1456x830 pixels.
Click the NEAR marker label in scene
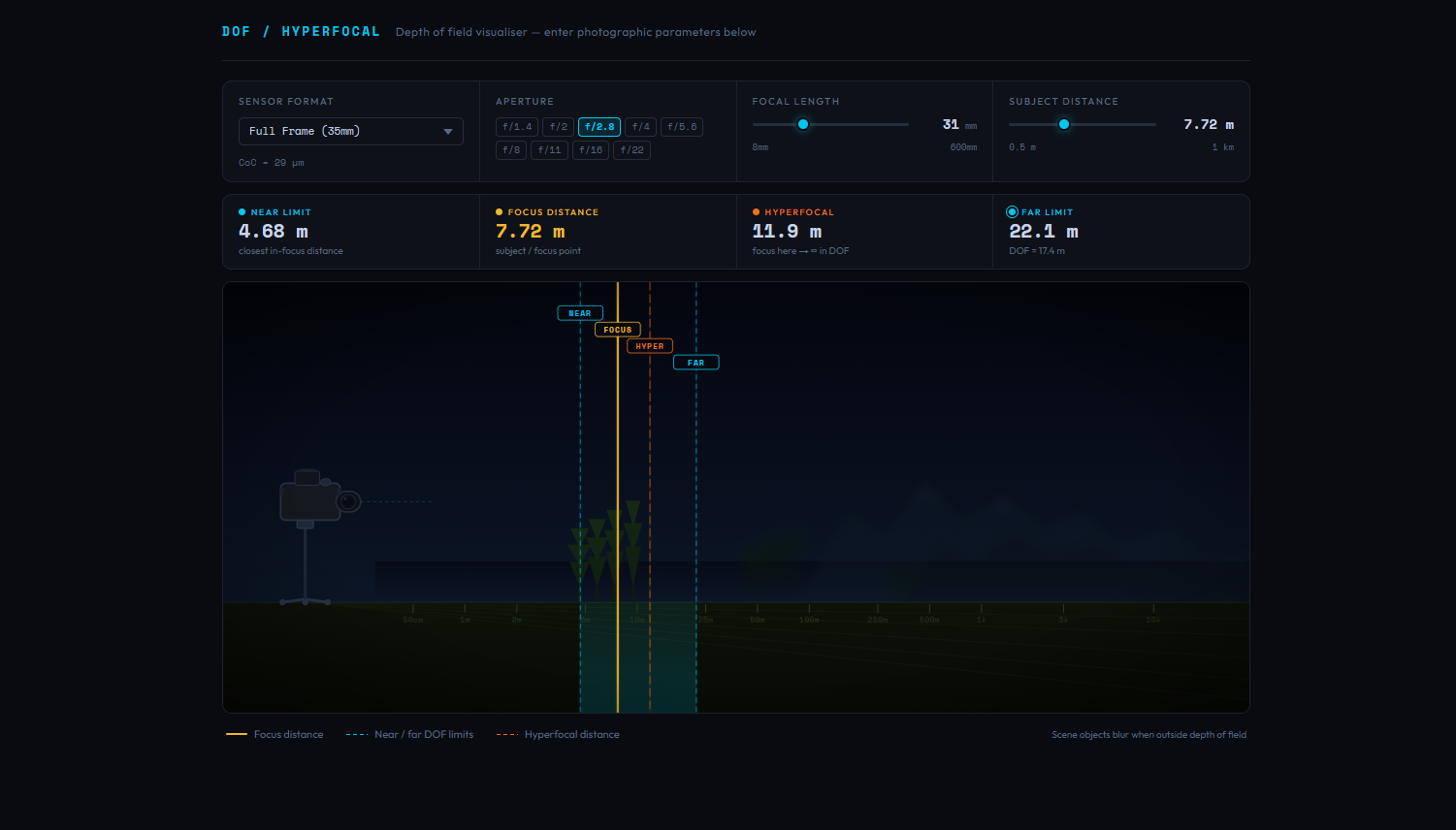[x=580, y=313]
